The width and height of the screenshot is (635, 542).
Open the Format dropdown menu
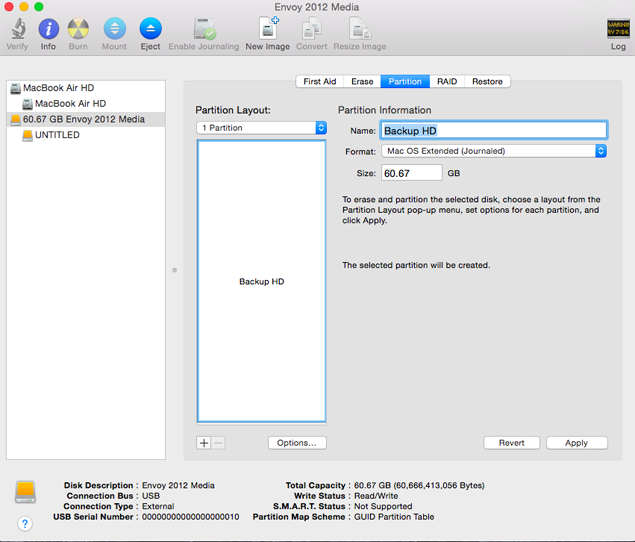[x=494, y=151]
